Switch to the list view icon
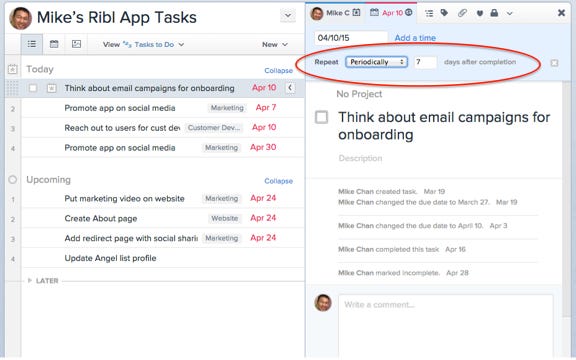 (32, 44)
